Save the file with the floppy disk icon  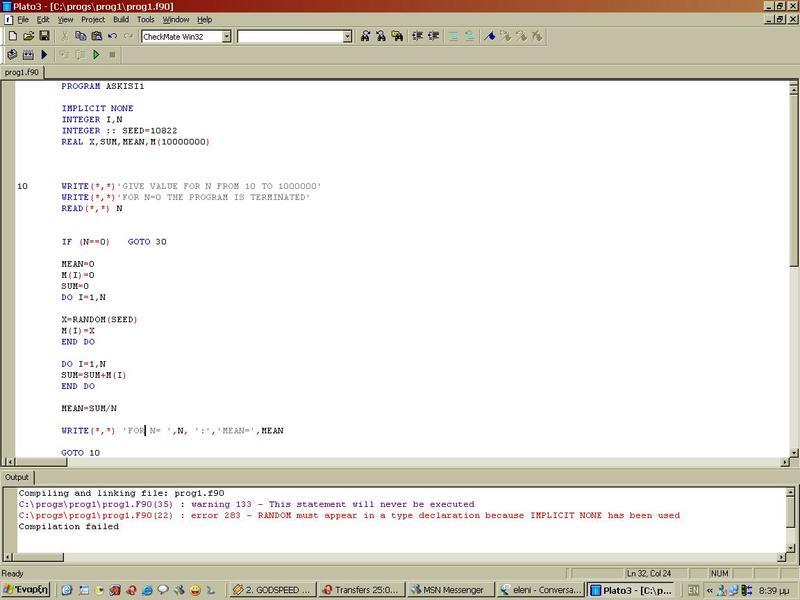click(x=43, y=36)
